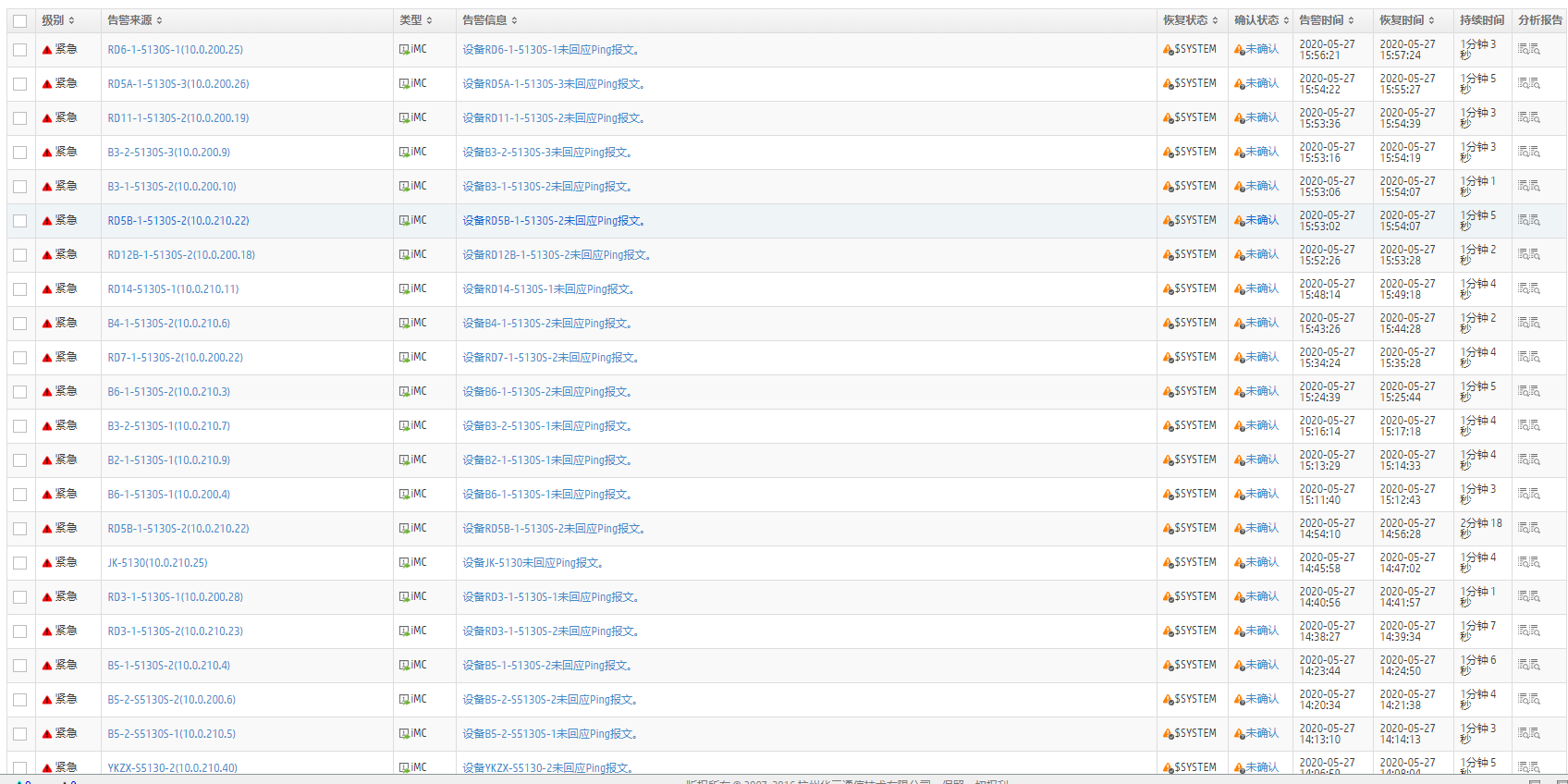Select checkbox for RD12B-1-5130S-2 alarm row

coord(19,255)
